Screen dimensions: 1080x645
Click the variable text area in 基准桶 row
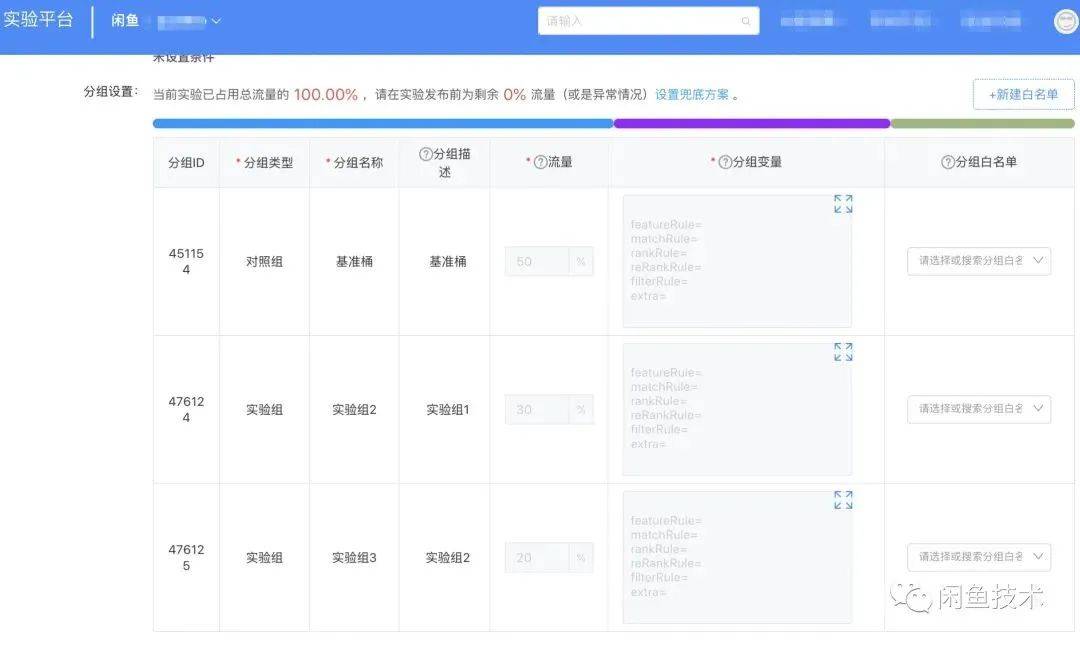[x=737, y=261]
